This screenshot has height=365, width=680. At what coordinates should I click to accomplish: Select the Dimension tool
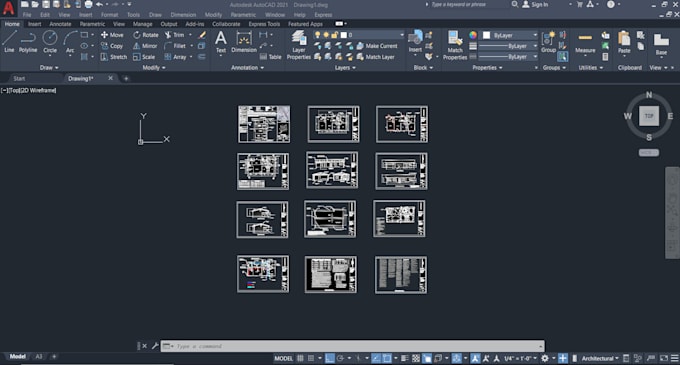point(244,42)
